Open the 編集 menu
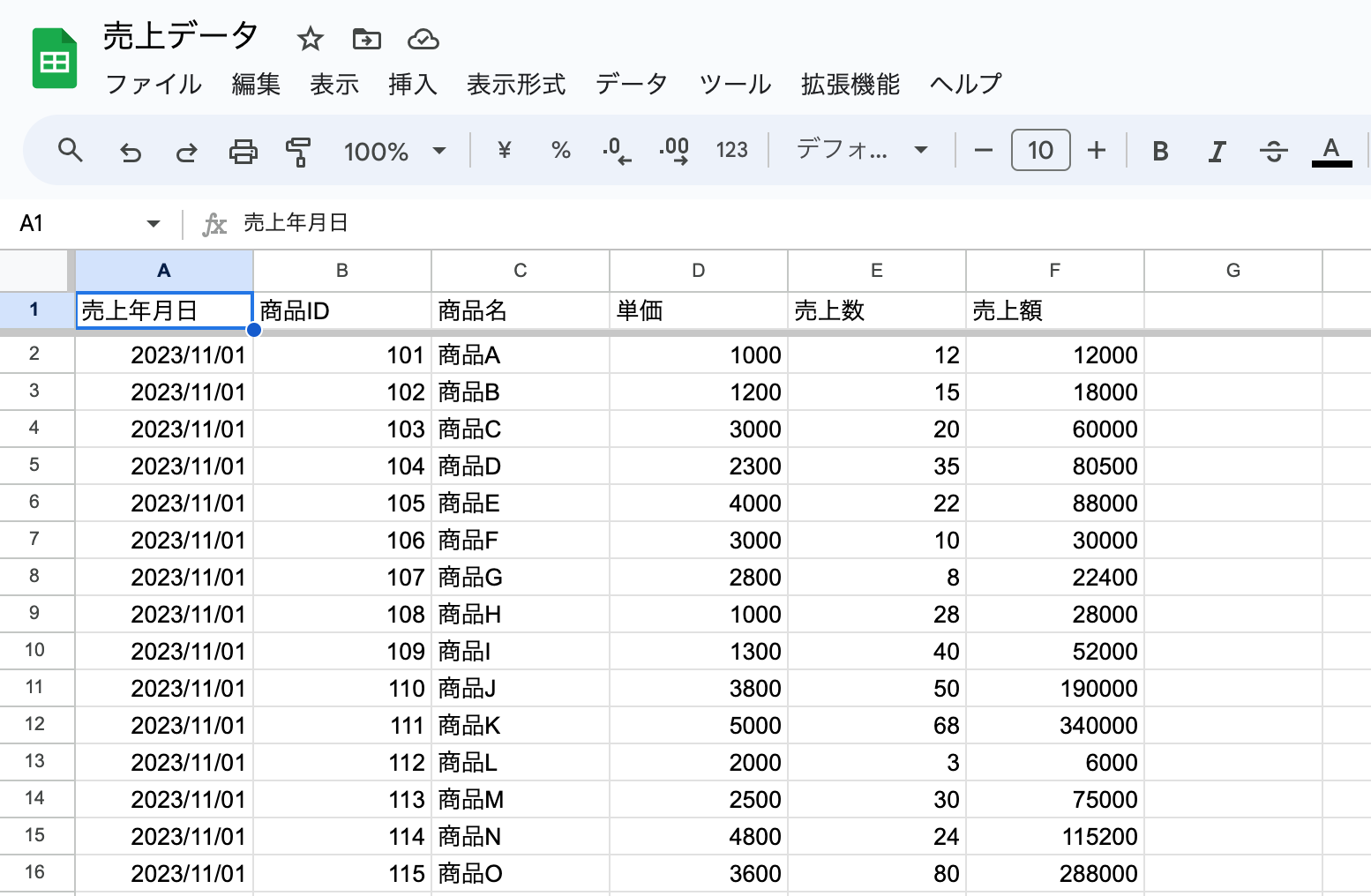Image resolution: width=1371 pixels, height=896 pixels. point(256,85)
